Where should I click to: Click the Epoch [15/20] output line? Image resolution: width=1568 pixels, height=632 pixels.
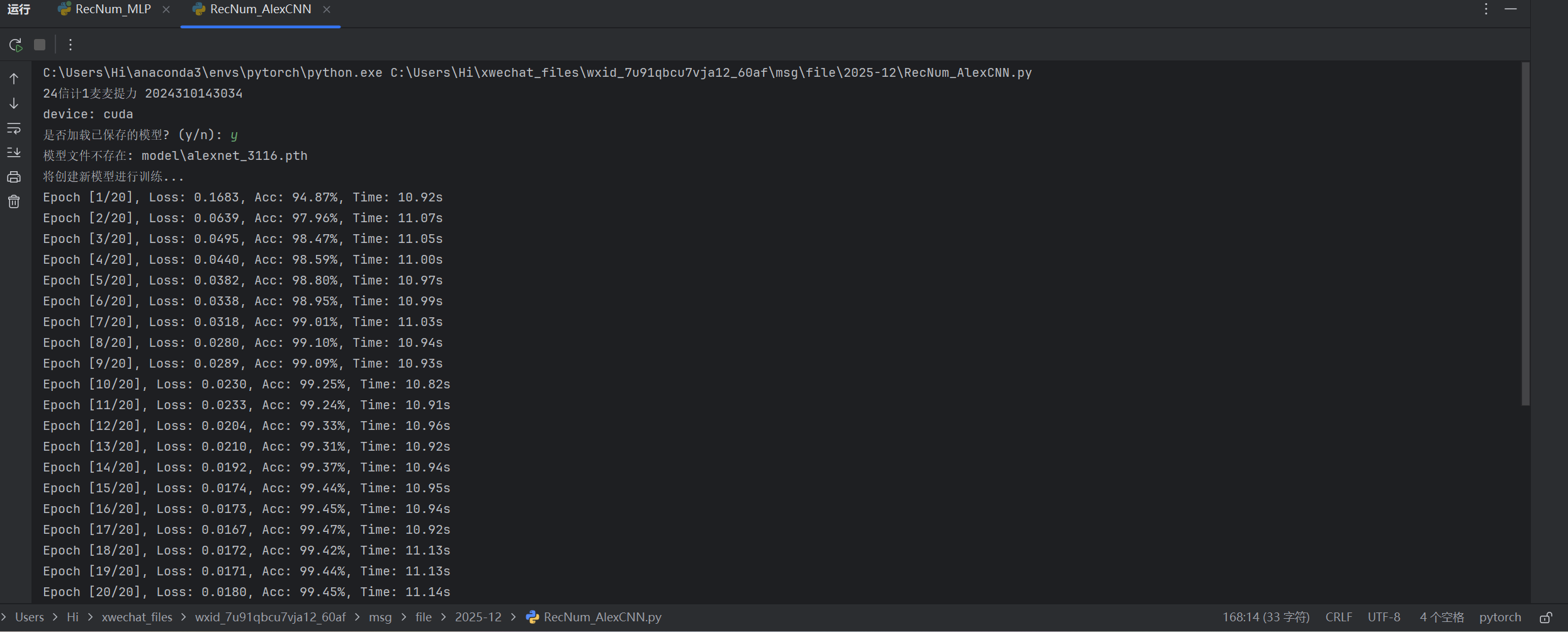tap(247, 488)
